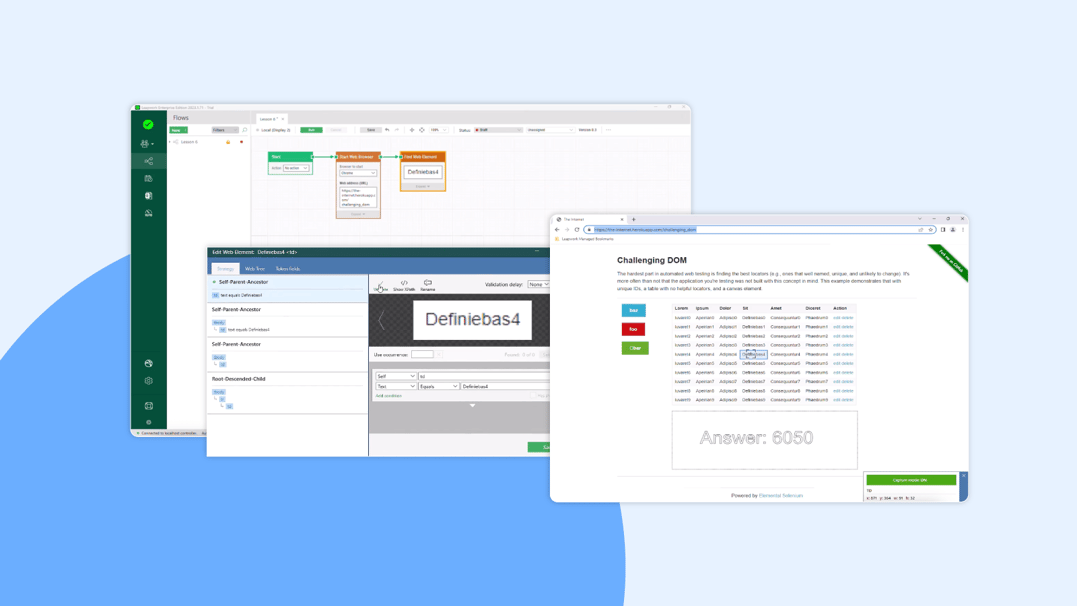1077x606 pixels.
Task: Select the Flows icon in the Leapwork sidebar
Action: point(148,161)
